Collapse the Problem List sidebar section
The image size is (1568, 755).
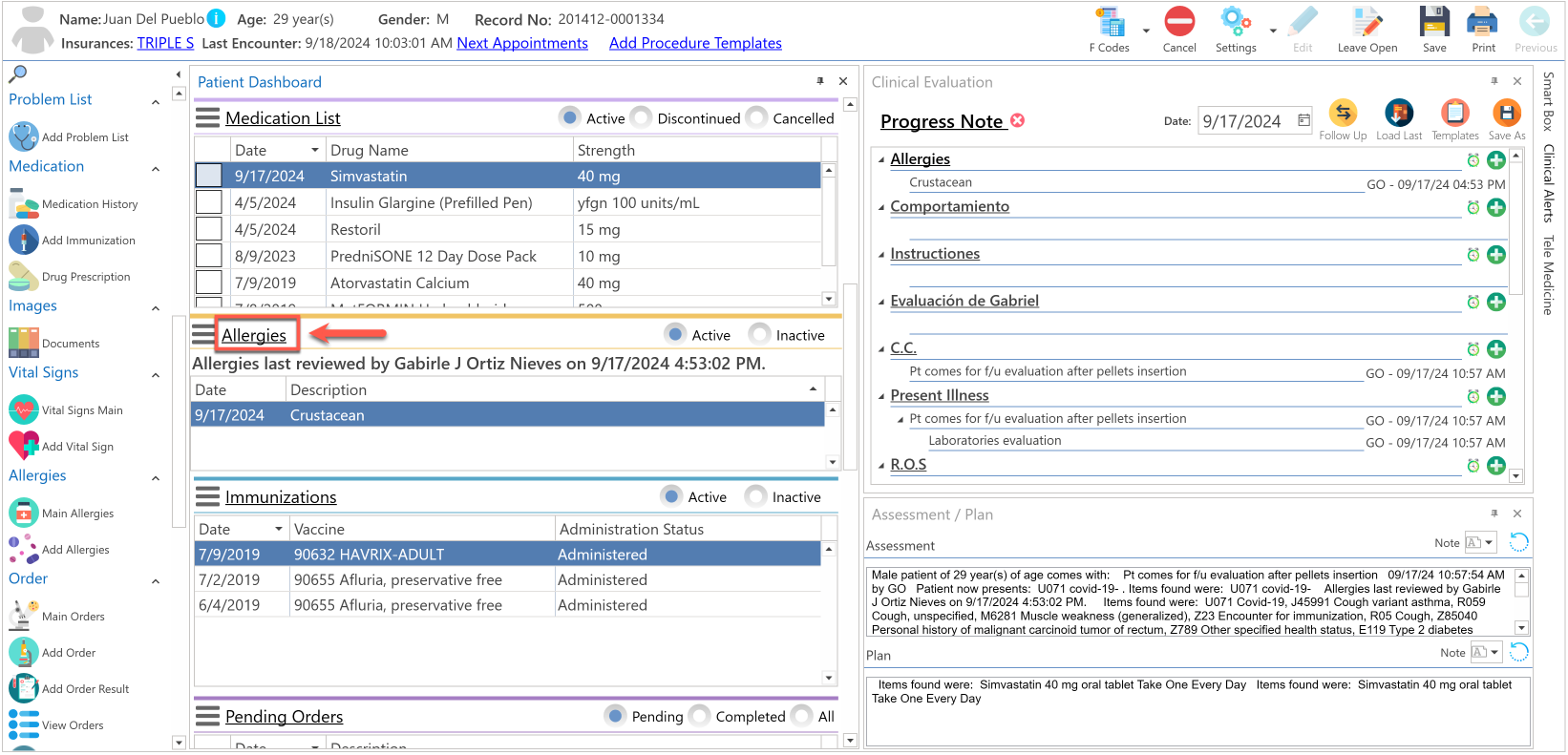click(156, 102)
